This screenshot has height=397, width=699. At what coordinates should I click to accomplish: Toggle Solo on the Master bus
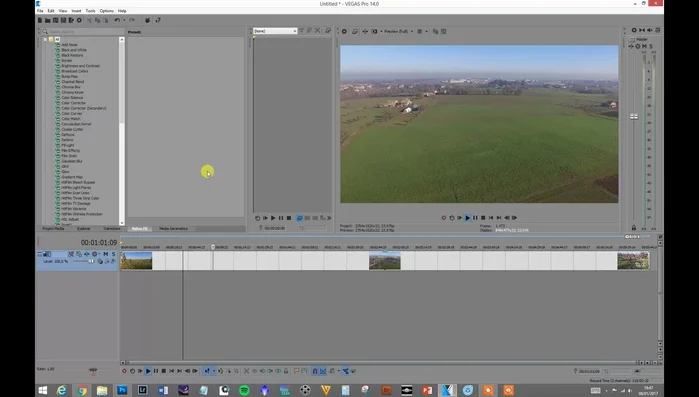[x=651, y=46]
